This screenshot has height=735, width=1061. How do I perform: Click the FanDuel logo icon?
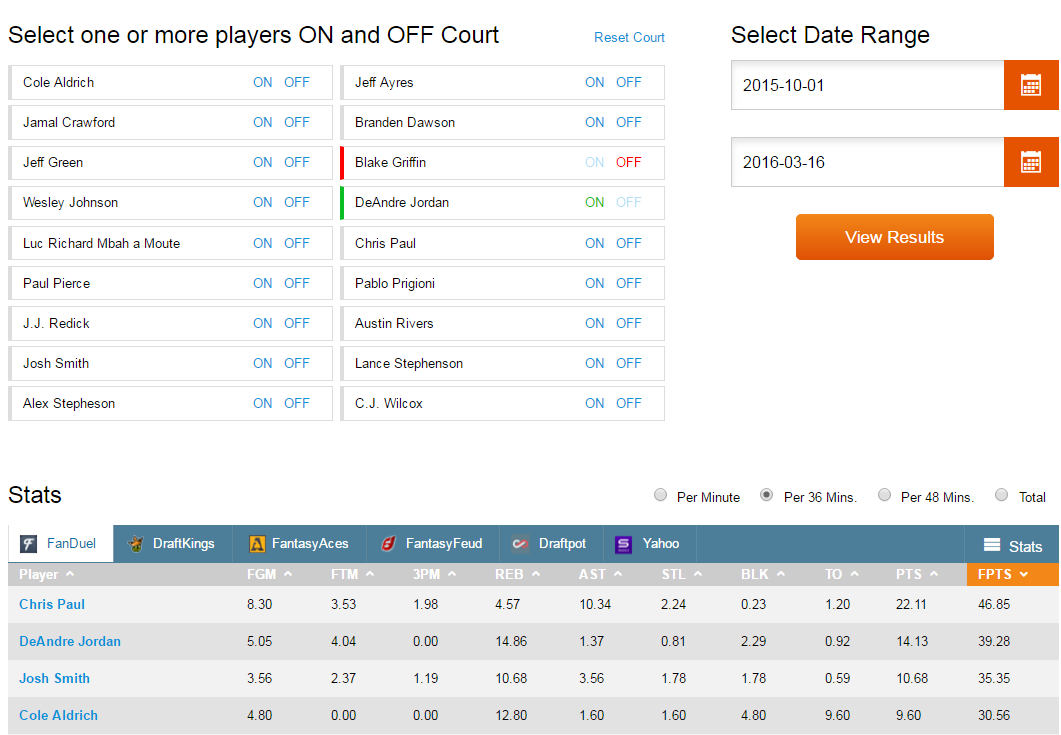pyautogui.click(x=28, y=543)
